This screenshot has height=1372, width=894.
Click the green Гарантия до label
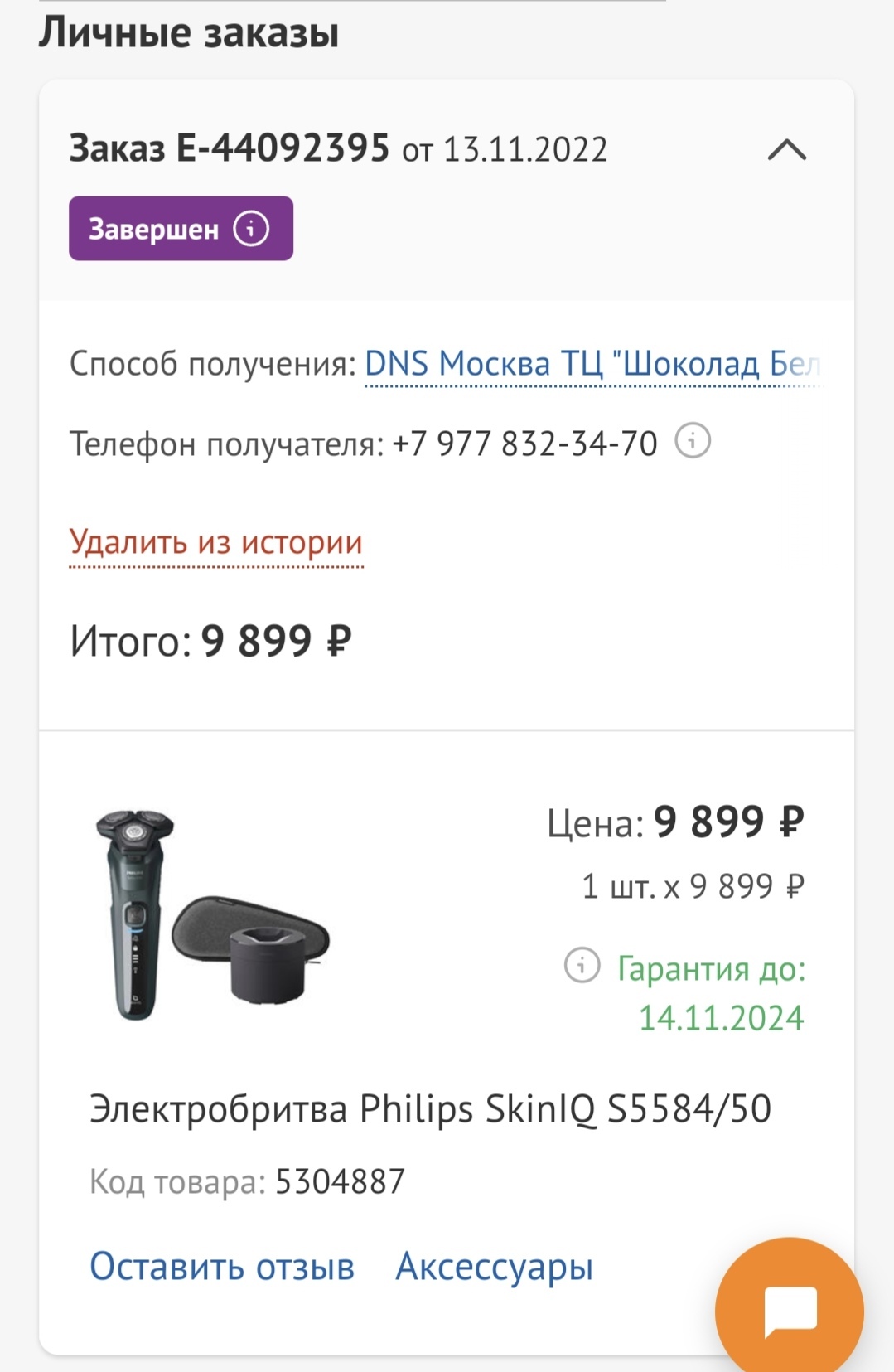click(711, 968)
